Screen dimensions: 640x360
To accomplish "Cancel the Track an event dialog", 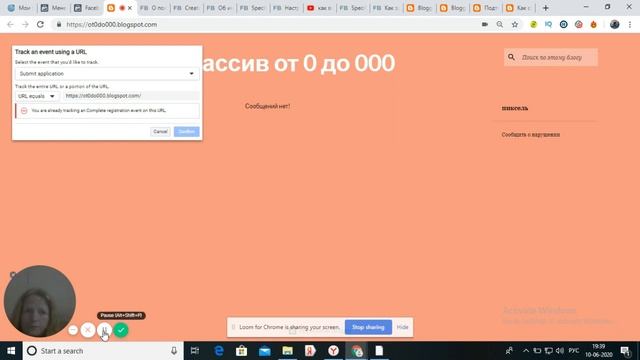I will coord(160,131).
